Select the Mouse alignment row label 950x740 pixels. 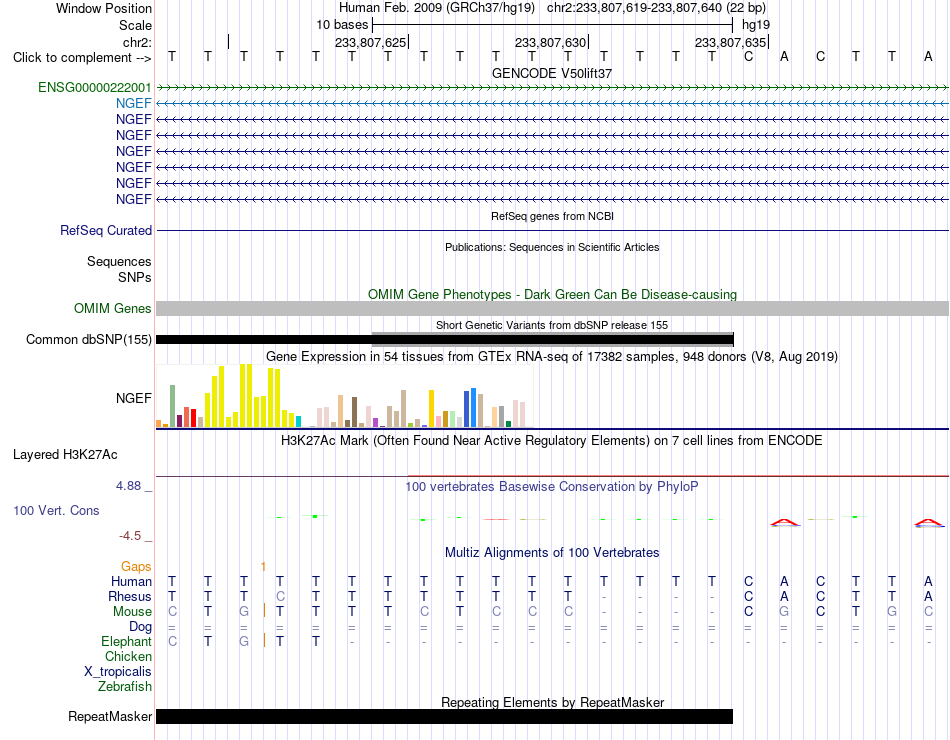pos(132,612)
